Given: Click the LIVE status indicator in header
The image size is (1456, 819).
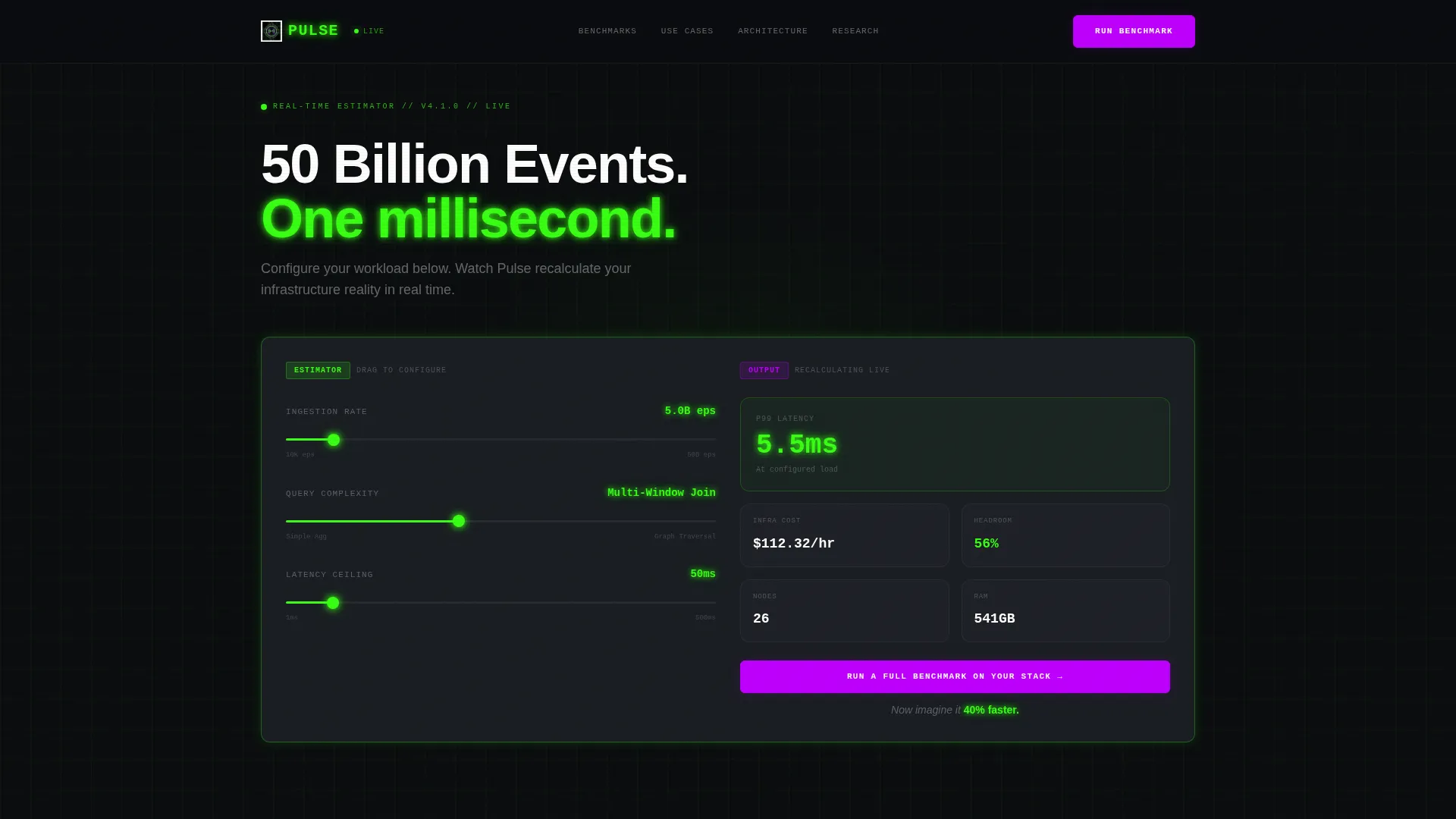Looking at the screenshot, I should point(369,31).
